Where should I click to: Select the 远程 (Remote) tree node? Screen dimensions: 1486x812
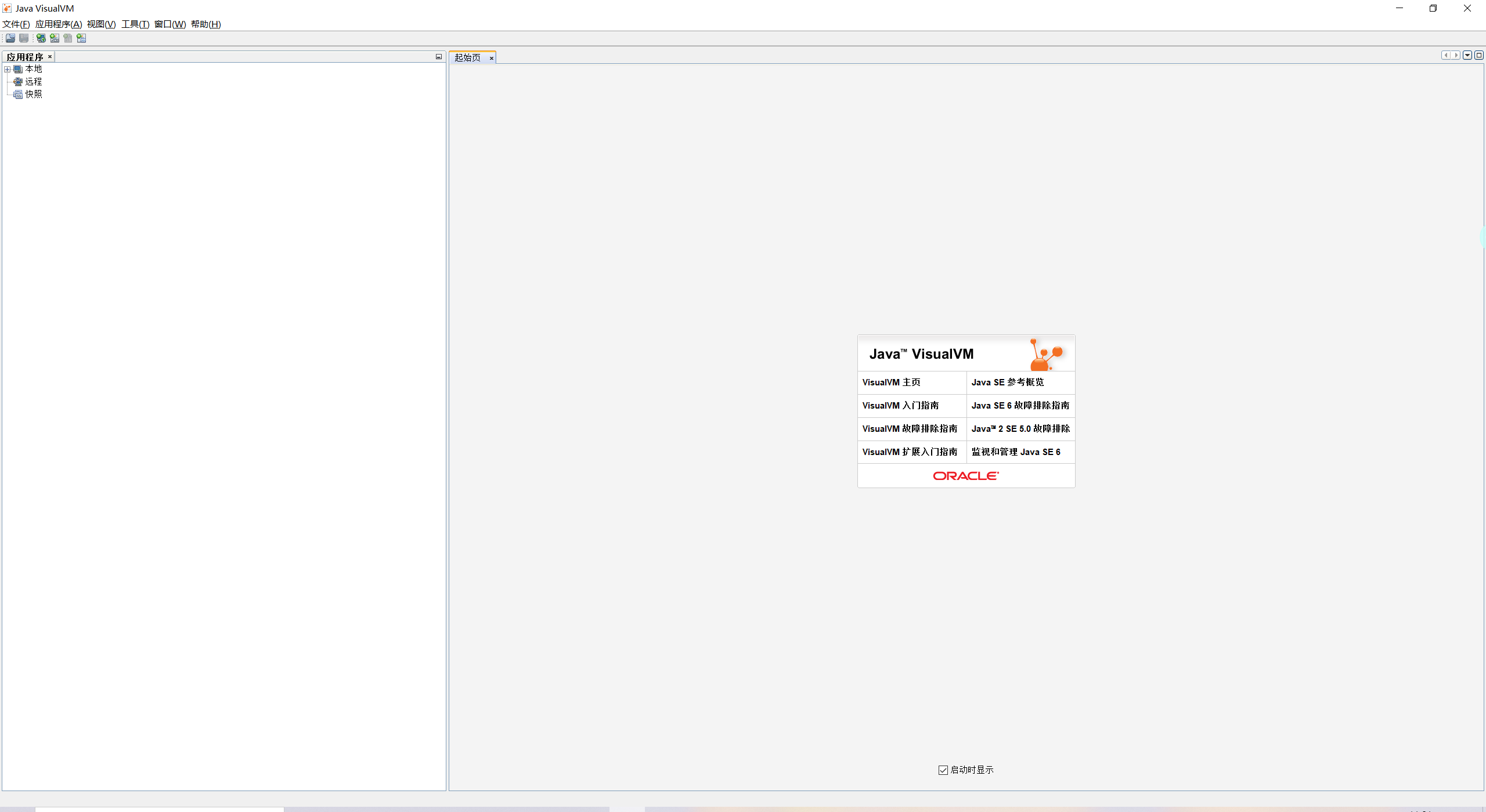(x=33, y=82)
